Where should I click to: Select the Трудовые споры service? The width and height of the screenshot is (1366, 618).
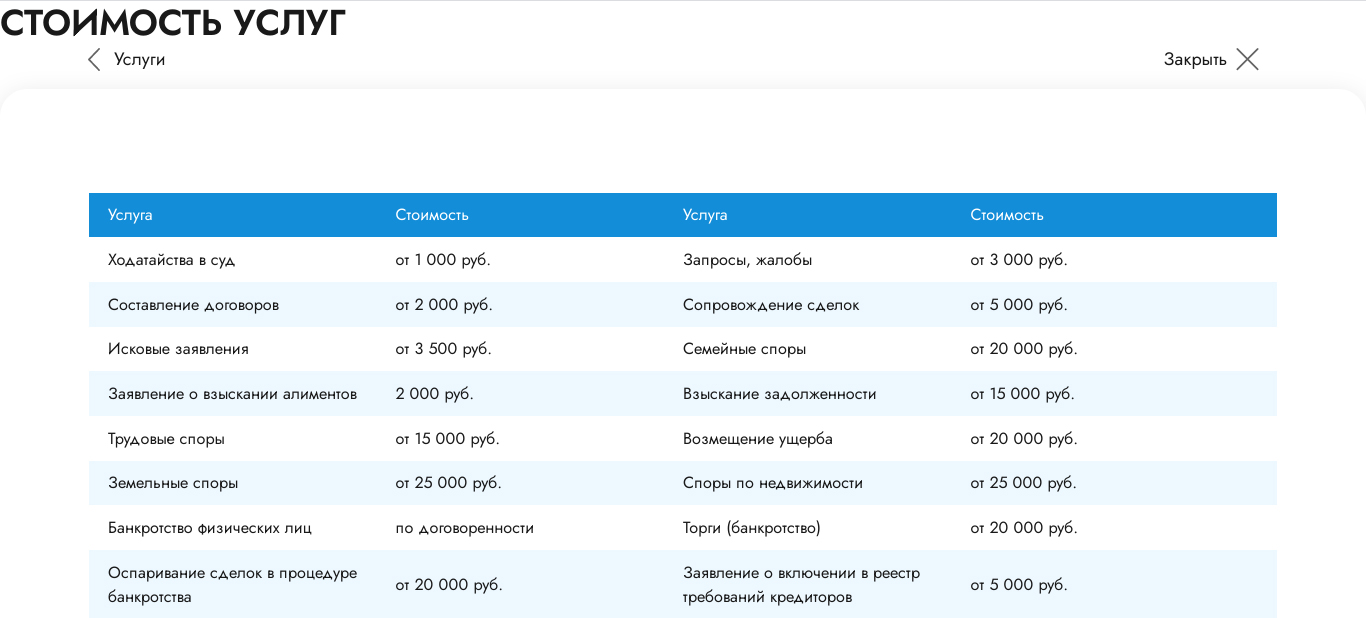tap(166, 439)
